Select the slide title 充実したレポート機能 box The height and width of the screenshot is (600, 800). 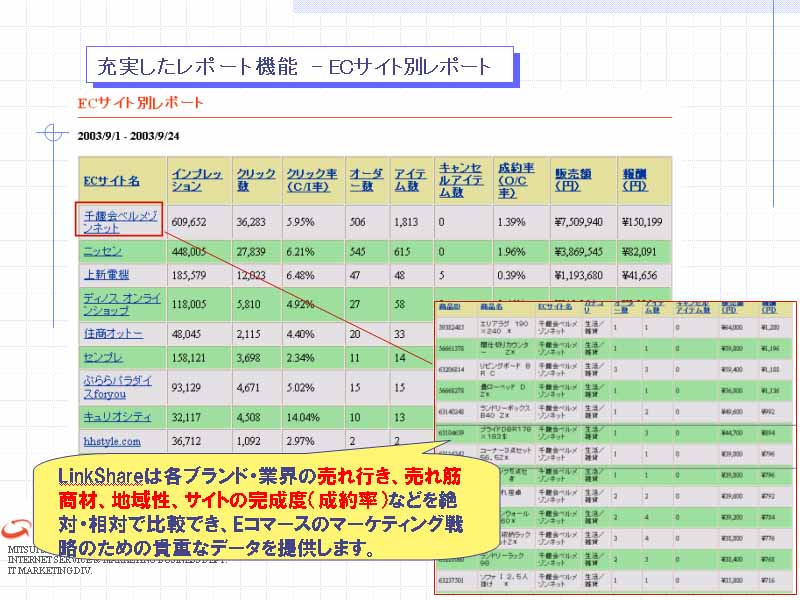coord(299,65)
